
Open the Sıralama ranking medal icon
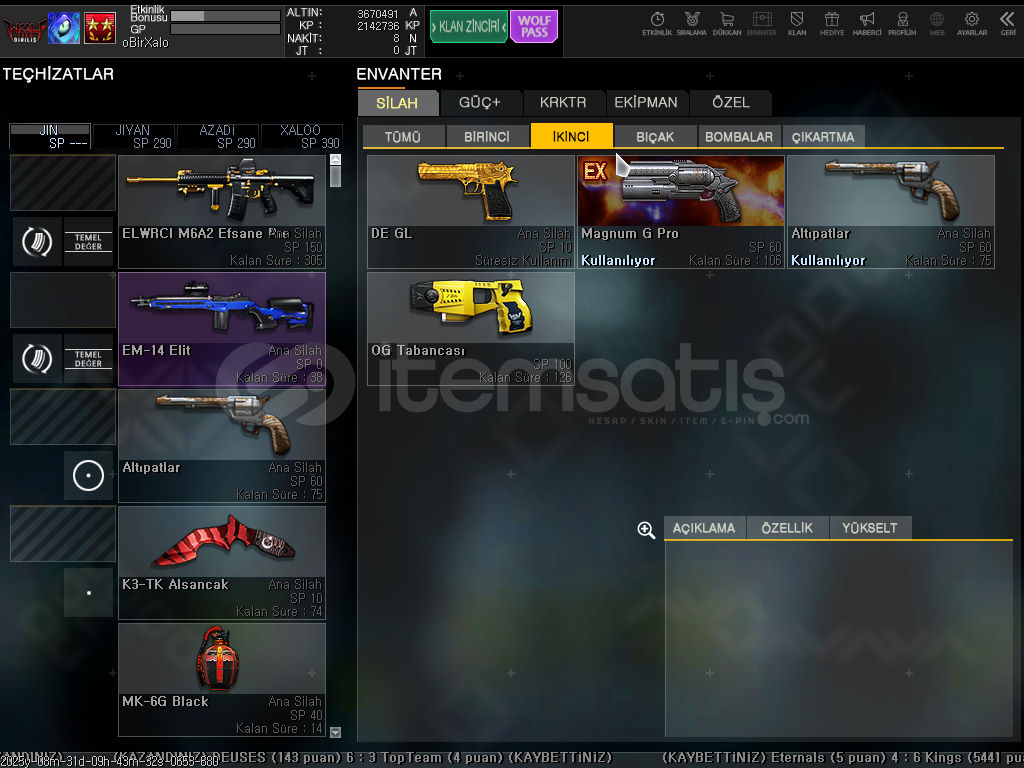click(x=692, y=24)
